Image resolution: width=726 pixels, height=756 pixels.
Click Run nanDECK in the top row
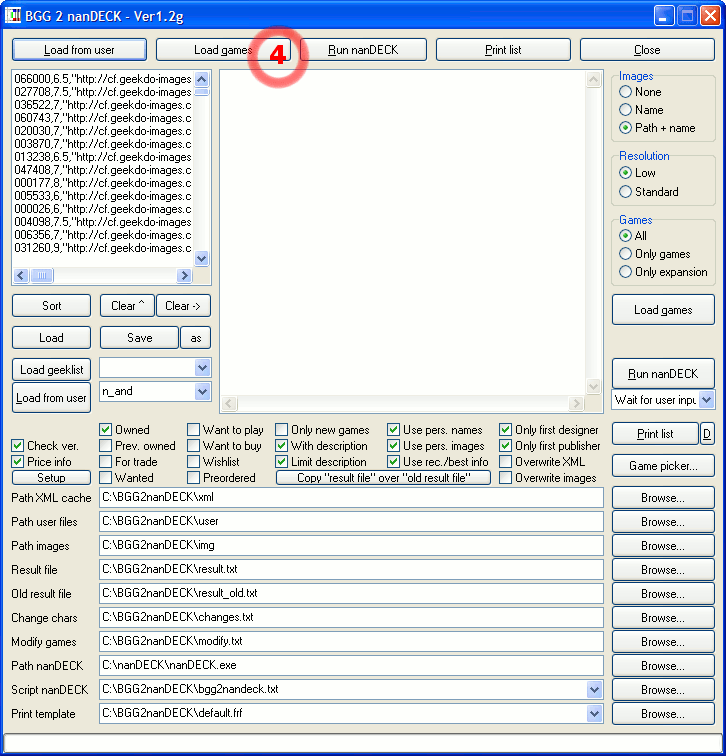pos(363,50)
